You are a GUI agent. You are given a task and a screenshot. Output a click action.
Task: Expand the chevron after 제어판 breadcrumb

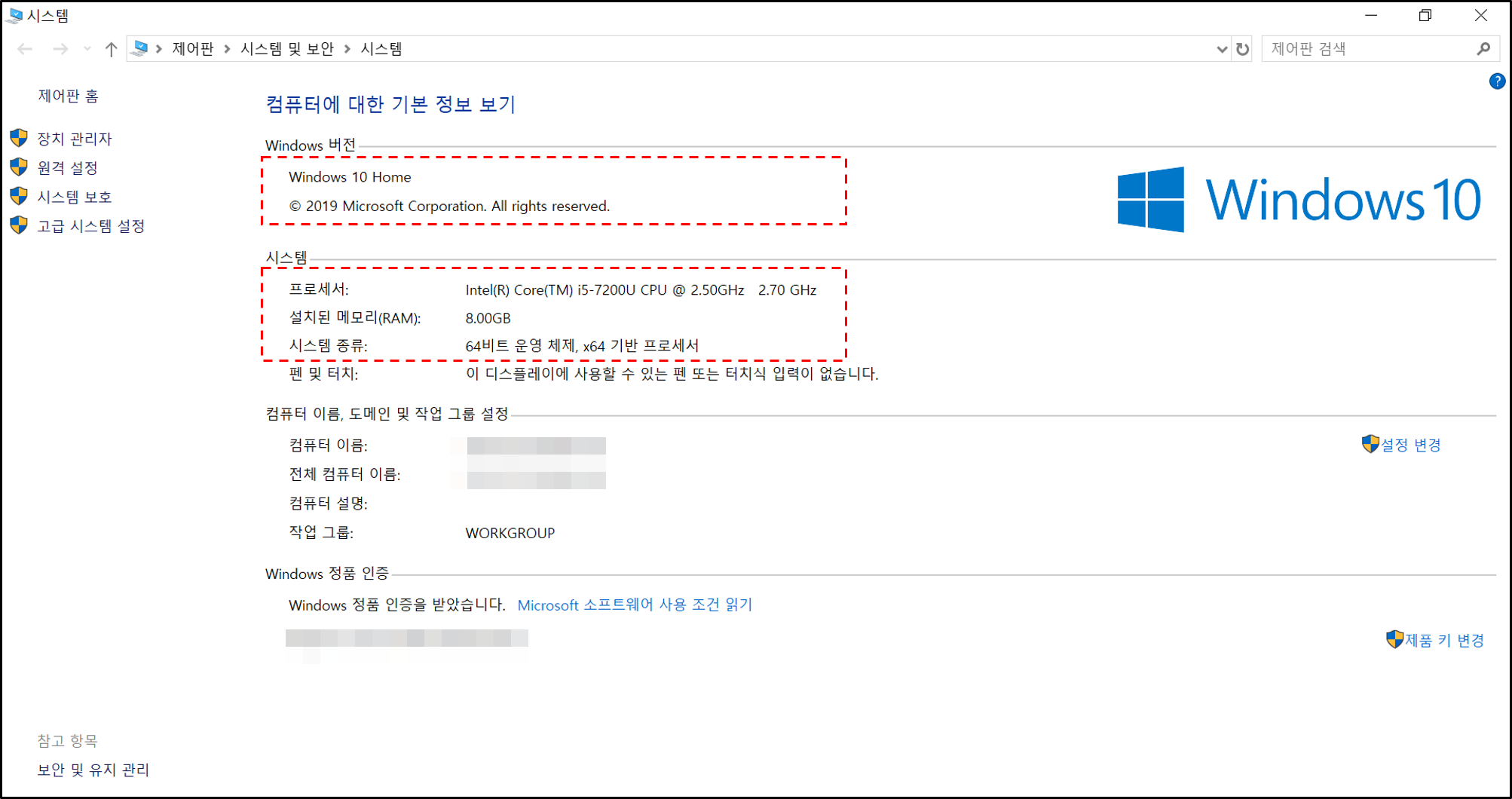tap(226, 48)
